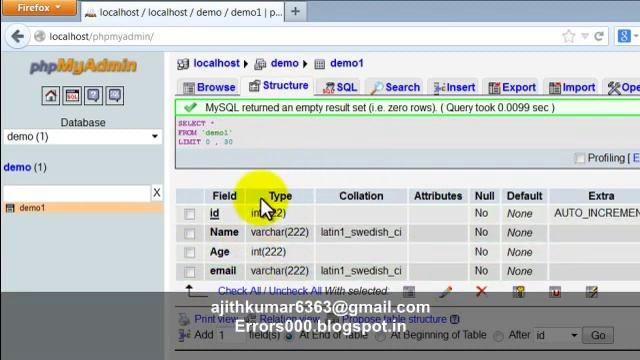Open the Firefox menu button
Viewport: 640px width, 360px height.
click(39, 8)
